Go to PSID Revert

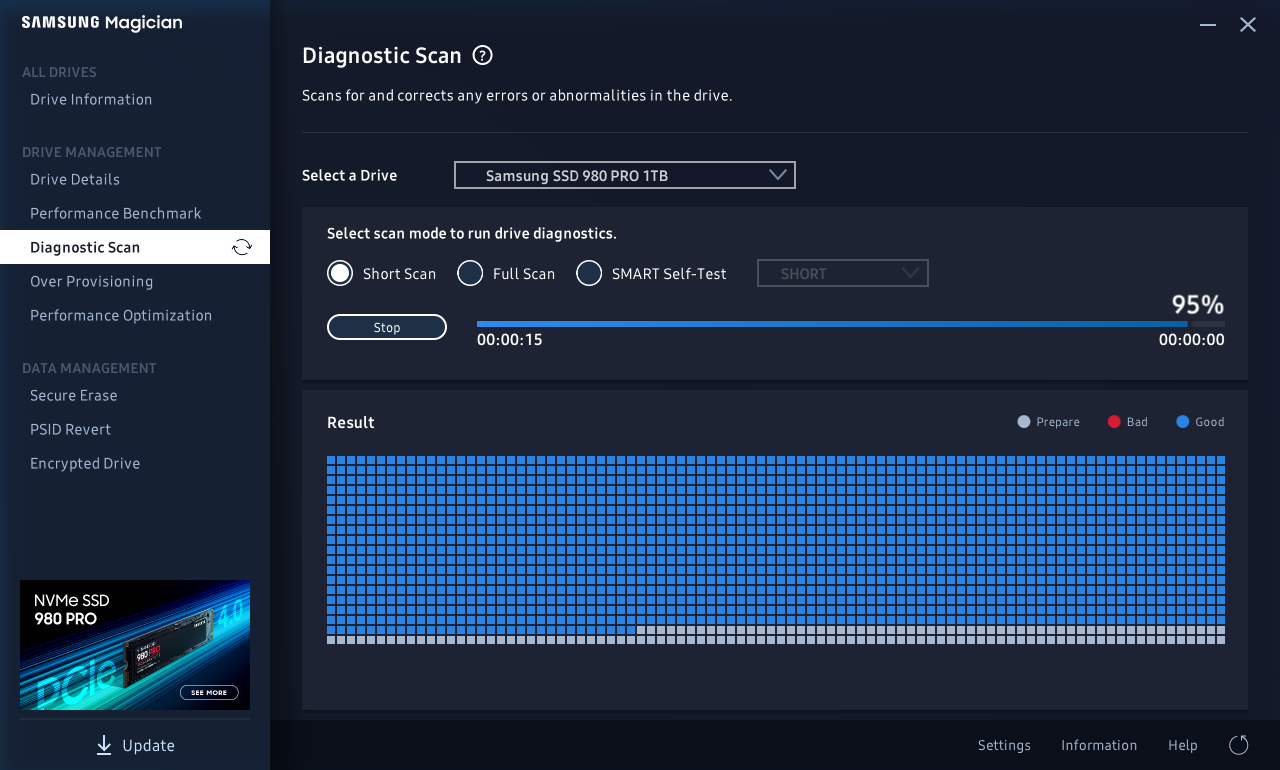71,429
